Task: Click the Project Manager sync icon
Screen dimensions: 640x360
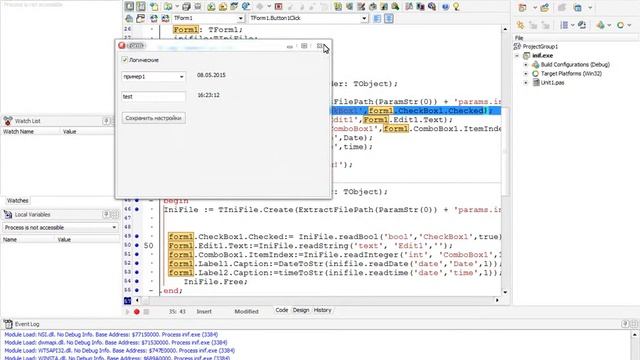Action: click(x=582, y=25)
